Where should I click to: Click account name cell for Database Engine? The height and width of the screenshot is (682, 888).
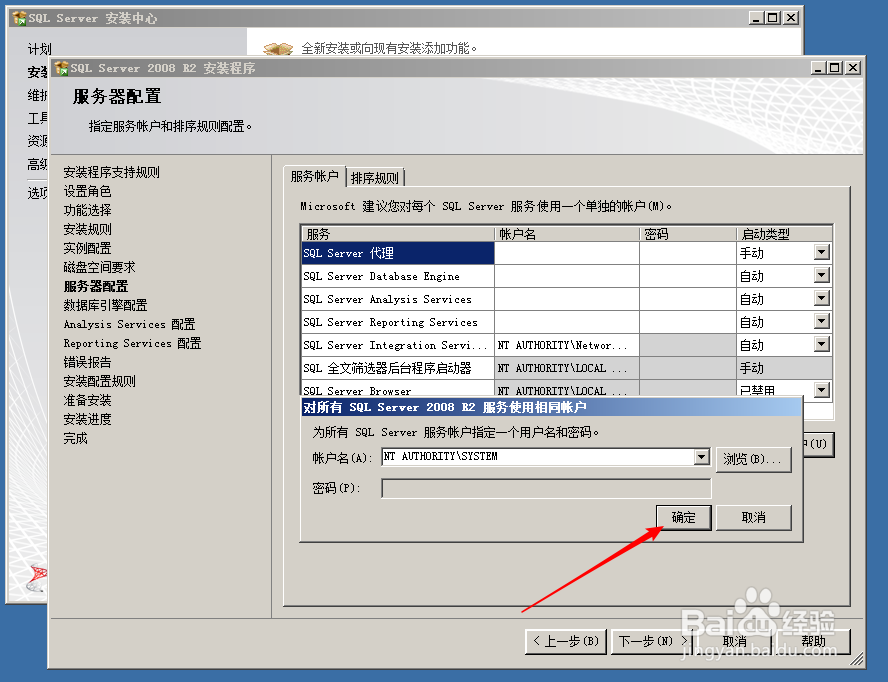[x=567, y=276]
